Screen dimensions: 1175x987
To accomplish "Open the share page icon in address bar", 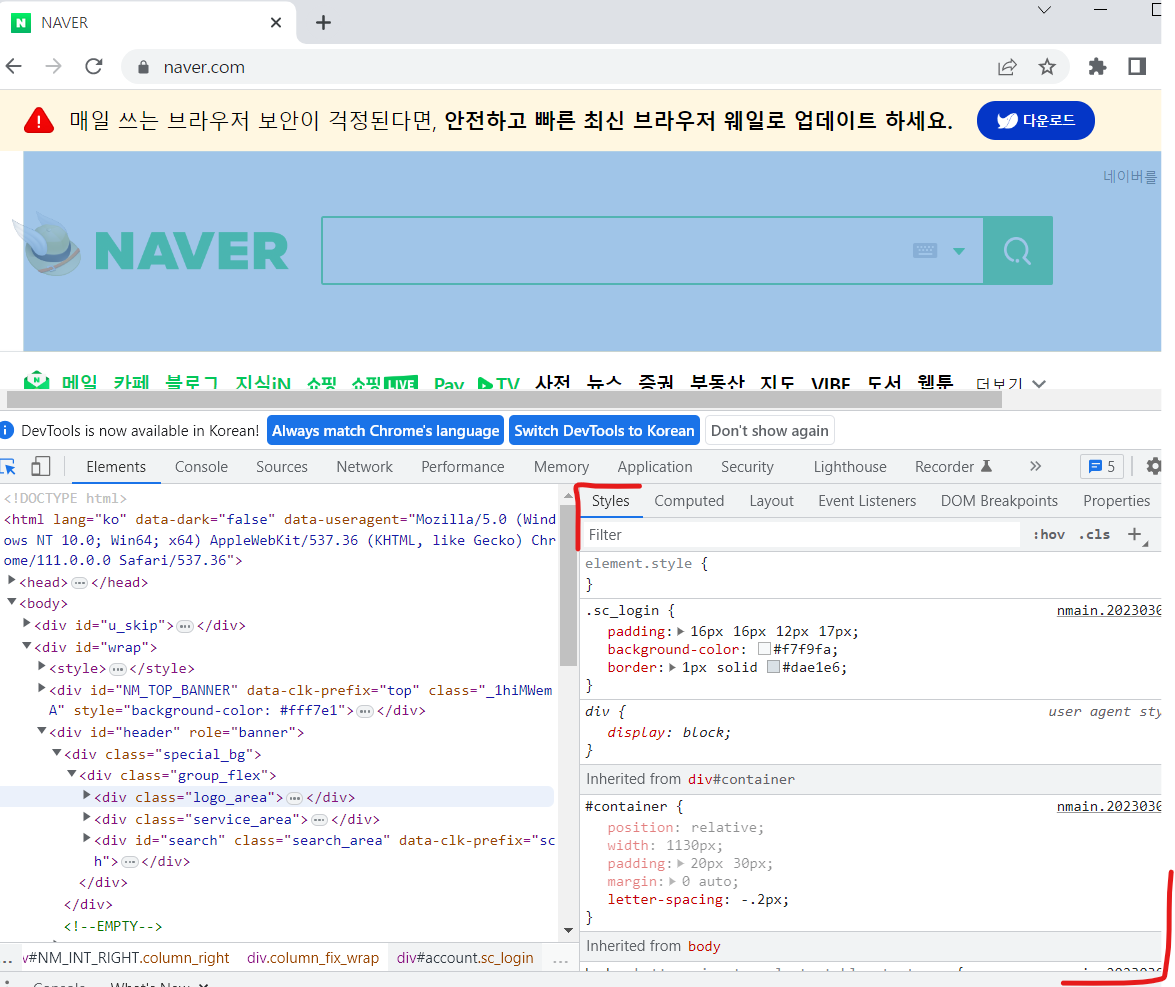I will pyautogui.click(x=1007, y=67).
